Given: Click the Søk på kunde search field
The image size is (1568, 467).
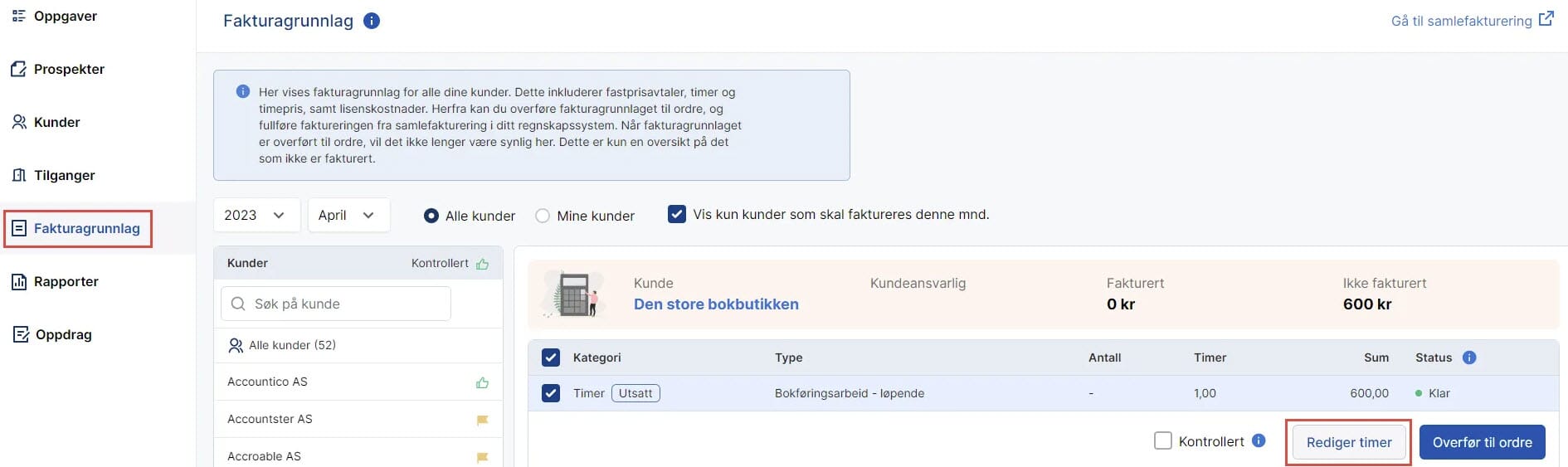Looking at the screenshot, I should [336, 304].
